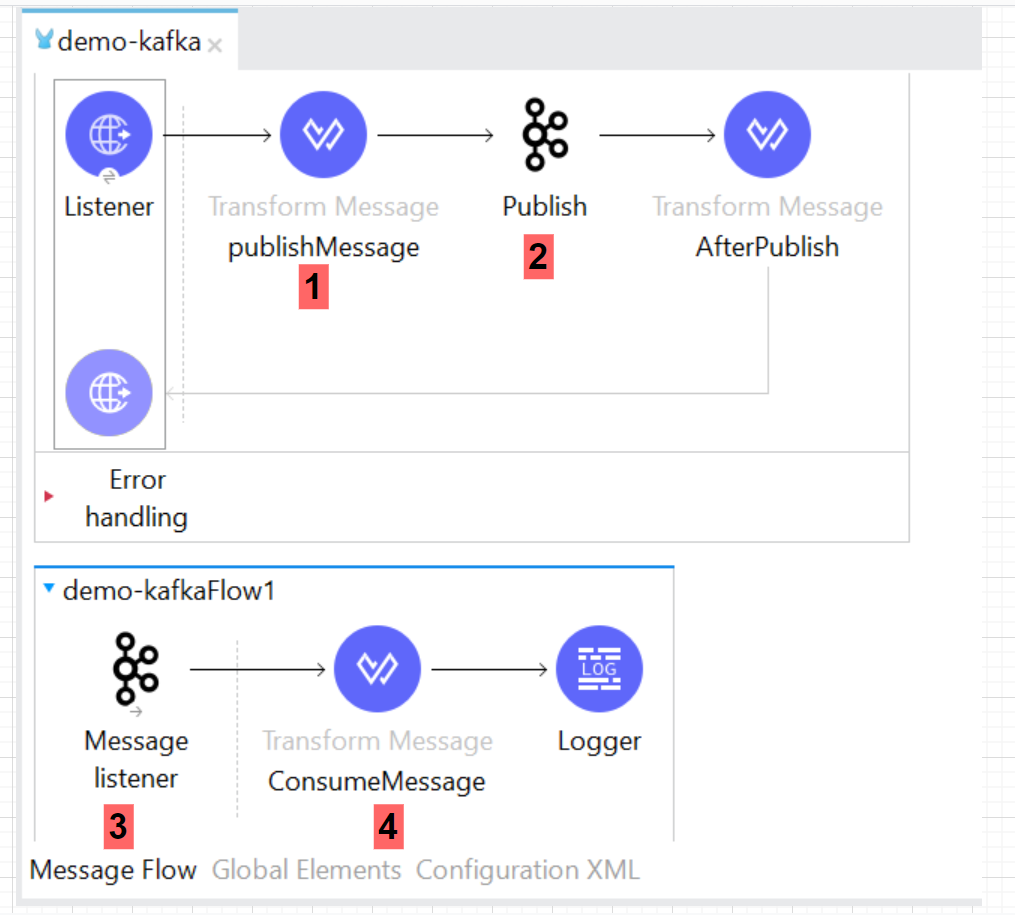
Task: Select the publishMessage Transform Message icon
Action: (x=323, y=133)
